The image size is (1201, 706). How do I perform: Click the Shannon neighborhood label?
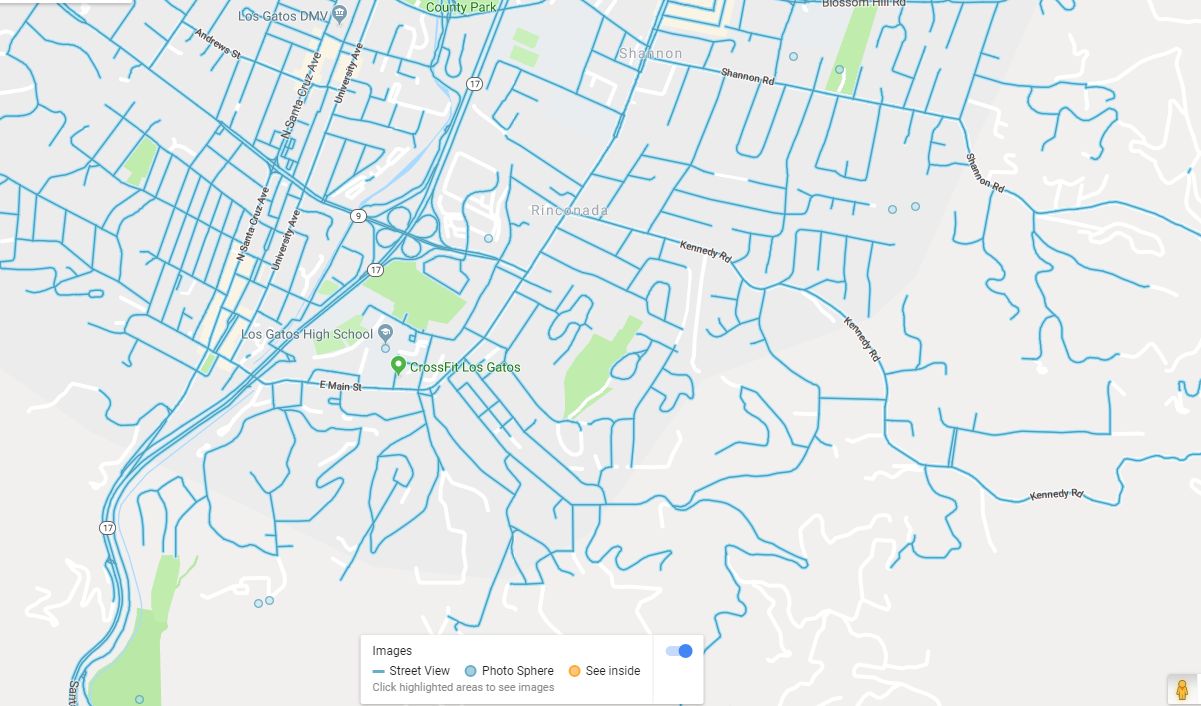pyautogui.click(x=650, y=53)
